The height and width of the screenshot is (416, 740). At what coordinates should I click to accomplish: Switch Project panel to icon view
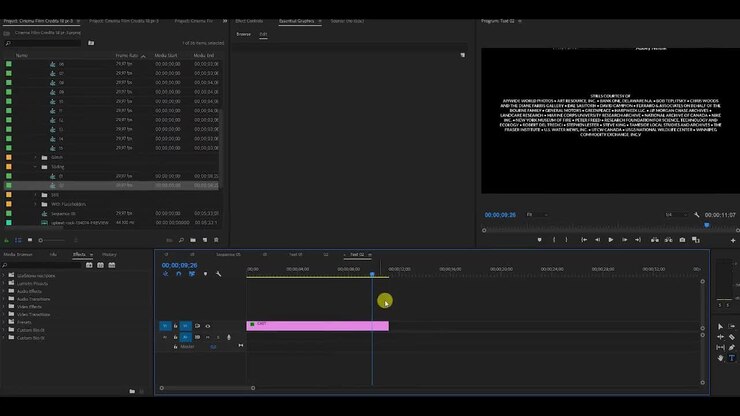click(30, 240)
